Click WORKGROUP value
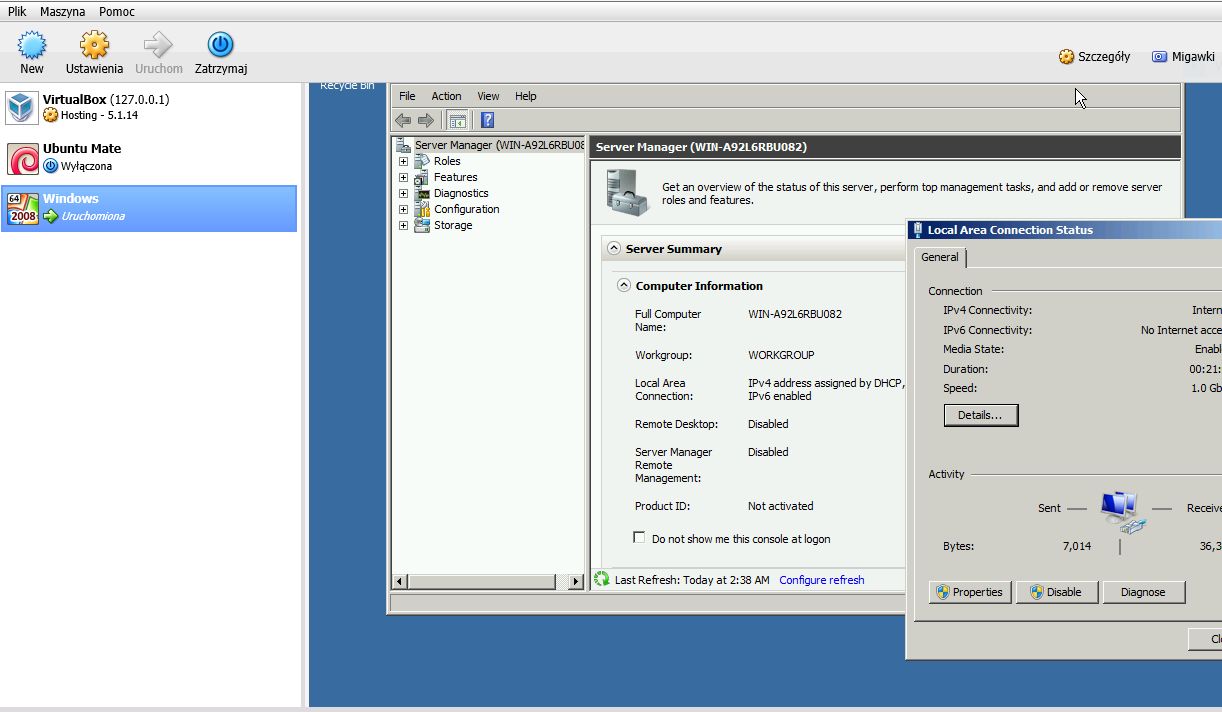This screenshot has width=1222, height=712. tap(781, 355)
